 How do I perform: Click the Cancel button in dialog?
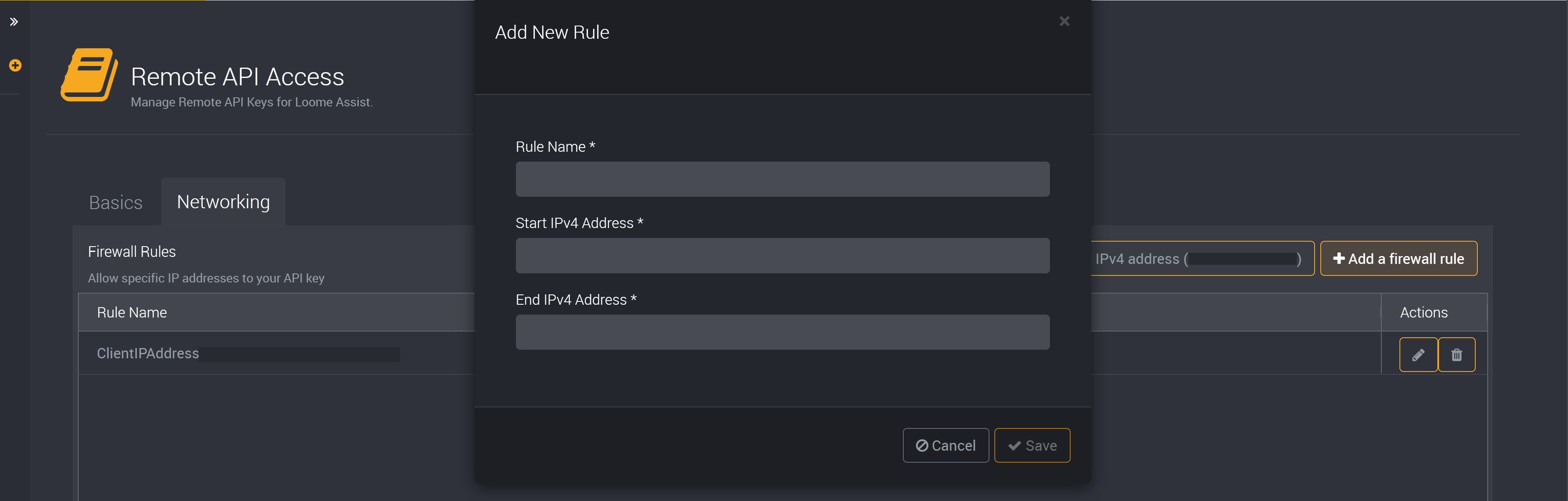945,445
